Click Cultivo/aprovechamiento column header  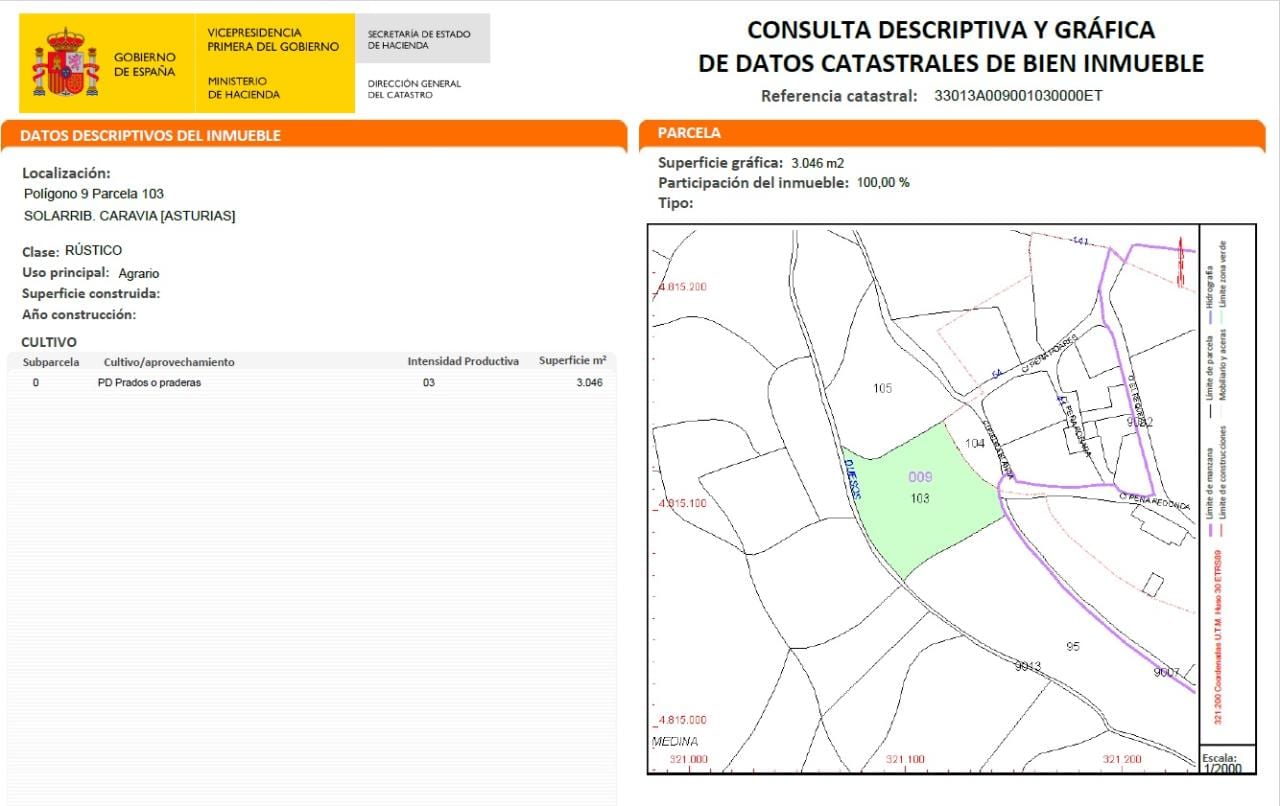(x=169, y=362)
